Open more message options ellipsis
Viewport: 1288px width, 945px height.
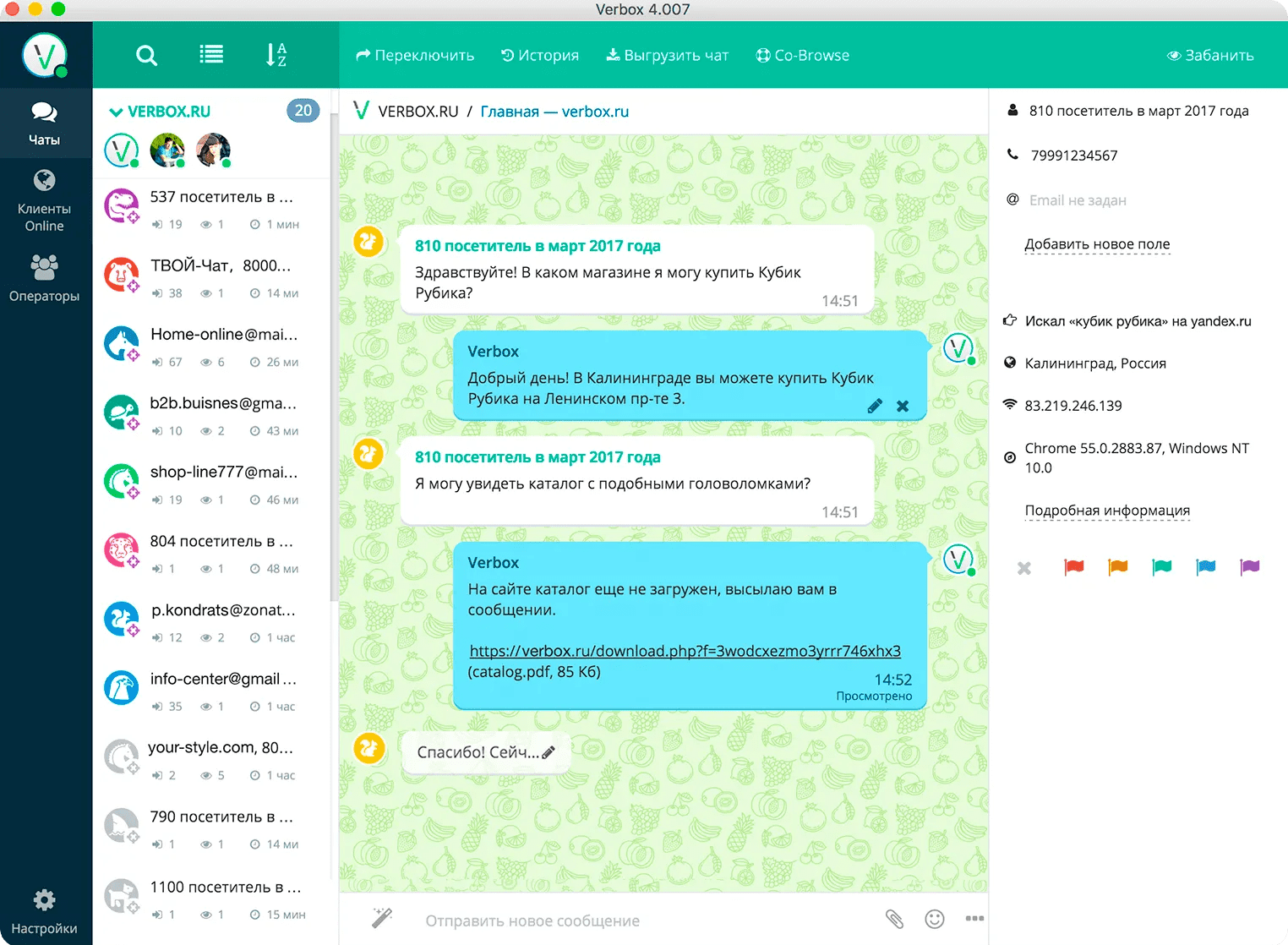(974, 919)
